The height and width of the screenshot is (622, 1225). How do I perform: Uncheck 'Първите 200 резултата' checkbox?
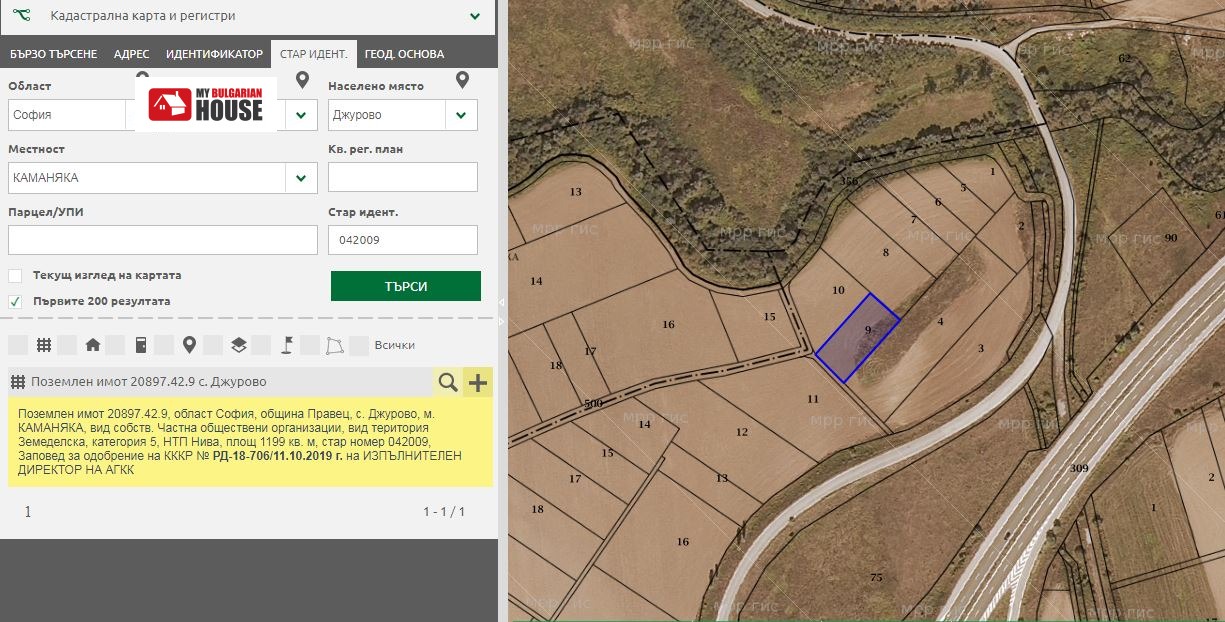point(15,301)
